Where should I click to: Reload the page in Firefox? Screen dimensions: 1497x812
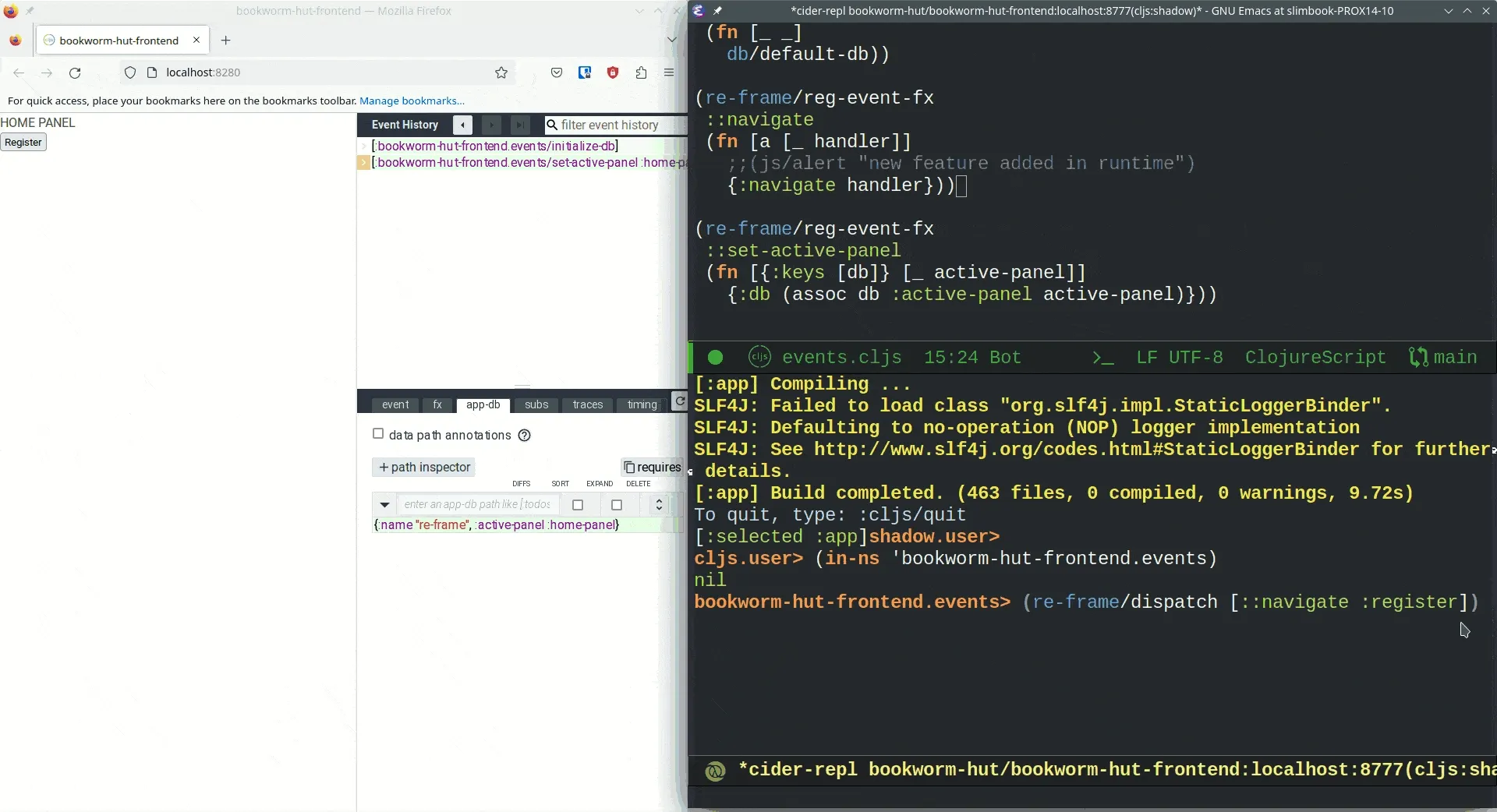[75, 72]
